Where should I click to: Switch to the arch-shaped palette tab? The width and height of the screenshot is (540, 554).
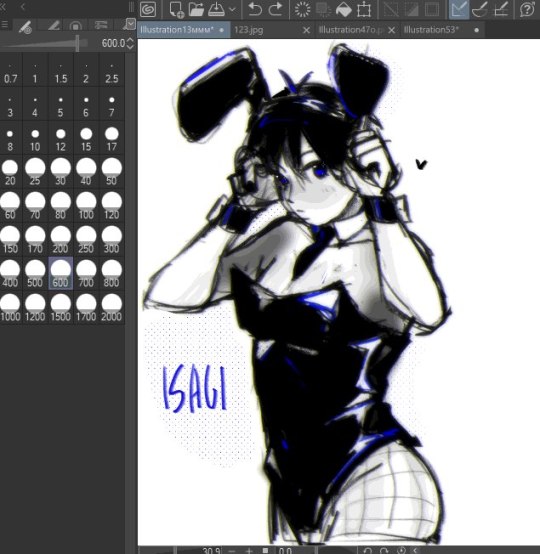(x=76, y=25)
